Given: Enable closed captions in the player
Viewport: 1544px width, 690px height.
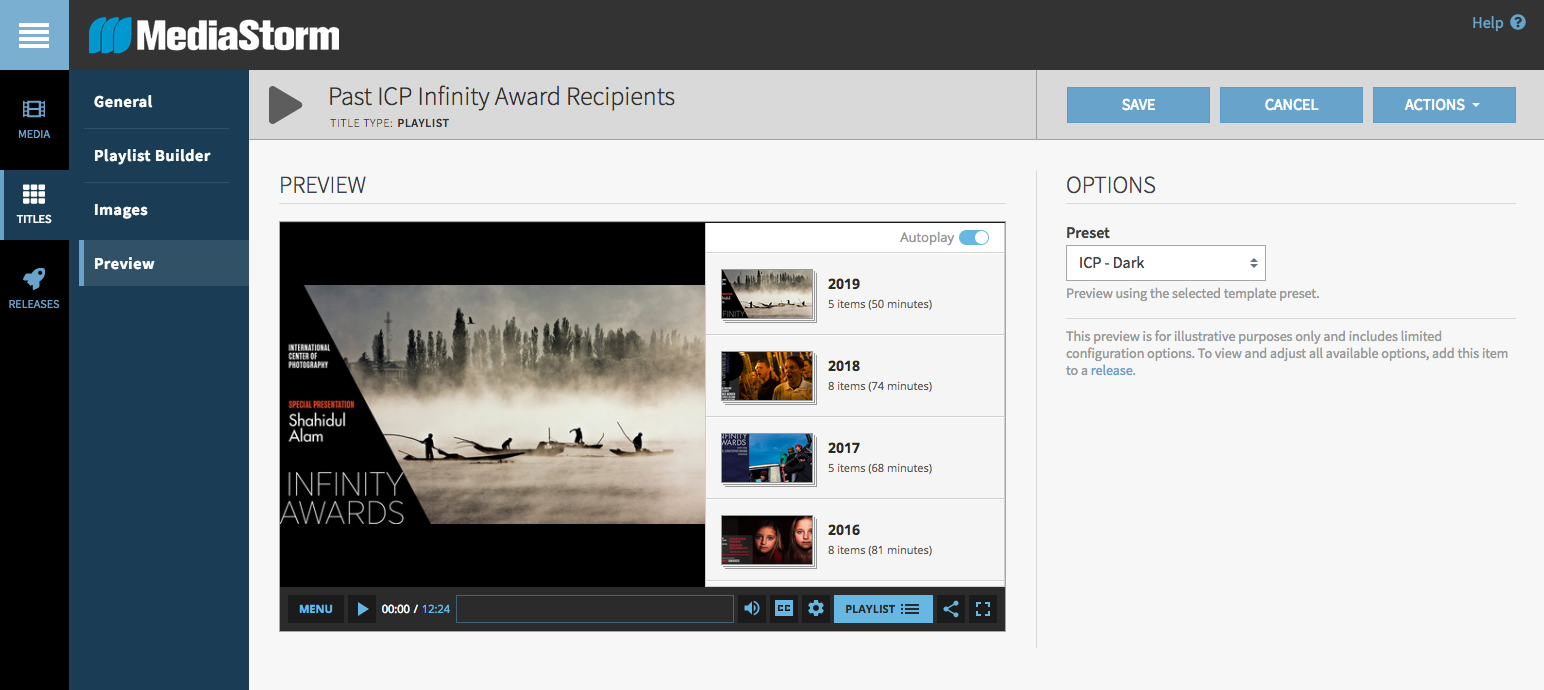Looking at the screenshot, I should pos(783,608).
